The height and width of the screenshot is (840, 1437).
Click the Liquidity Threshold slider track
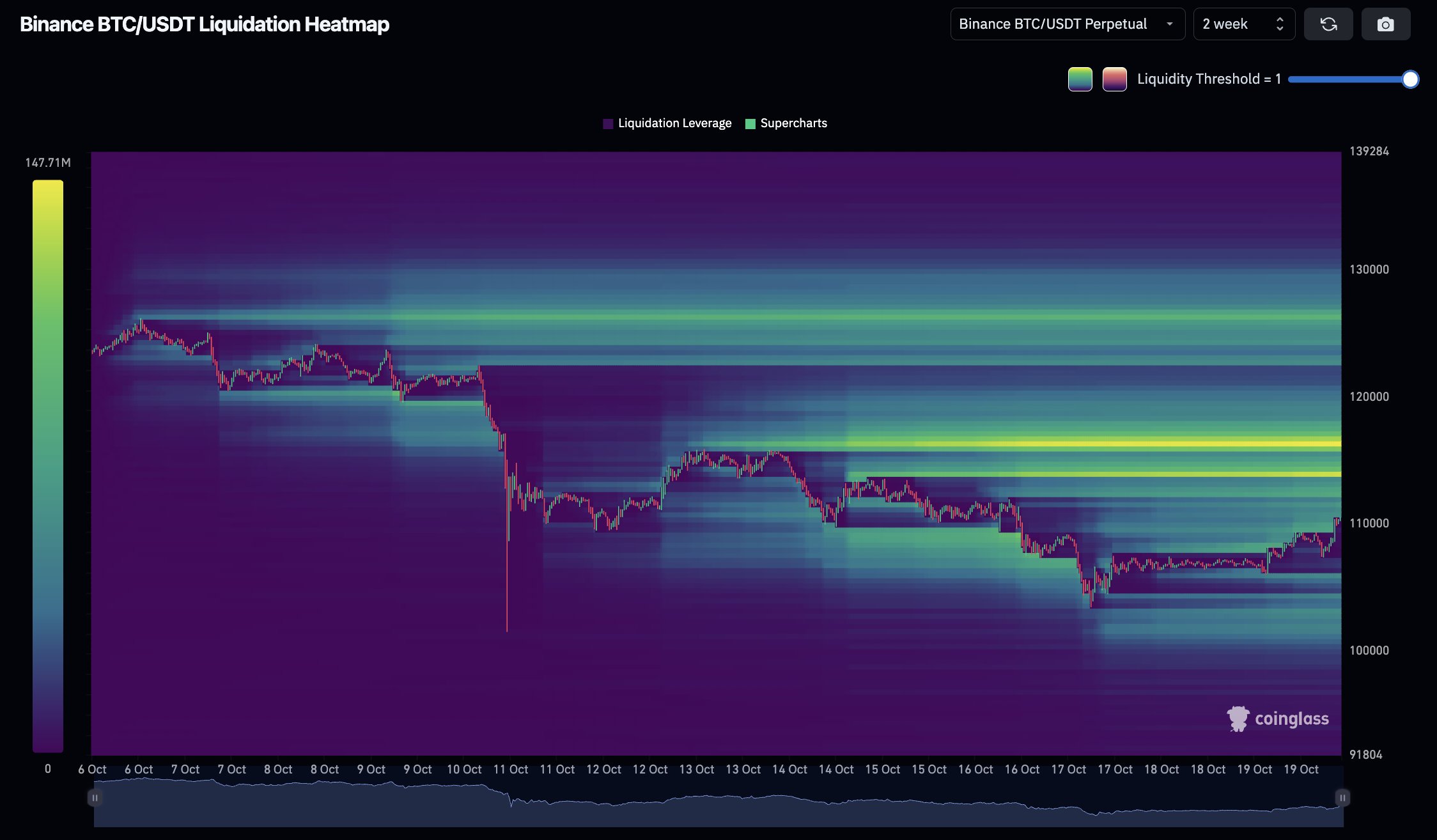coord(1342,79)
